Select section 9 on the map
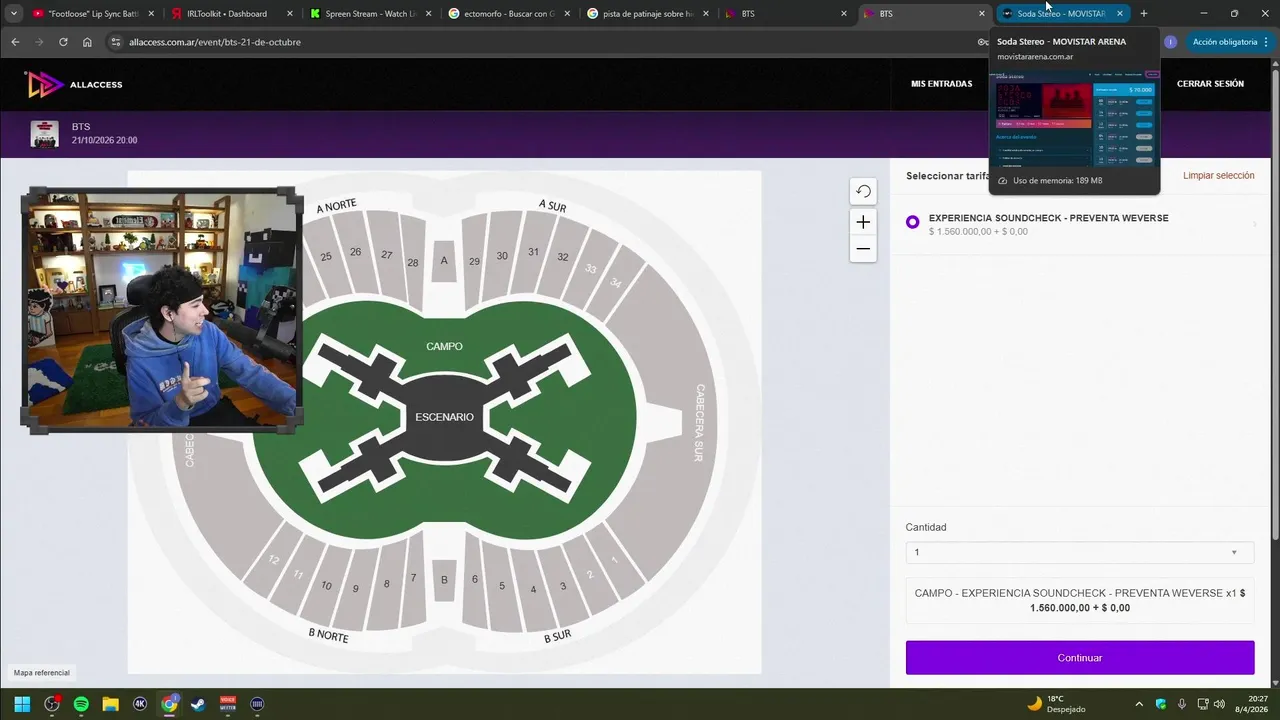Screen dimensions: 1280x720 355,589
